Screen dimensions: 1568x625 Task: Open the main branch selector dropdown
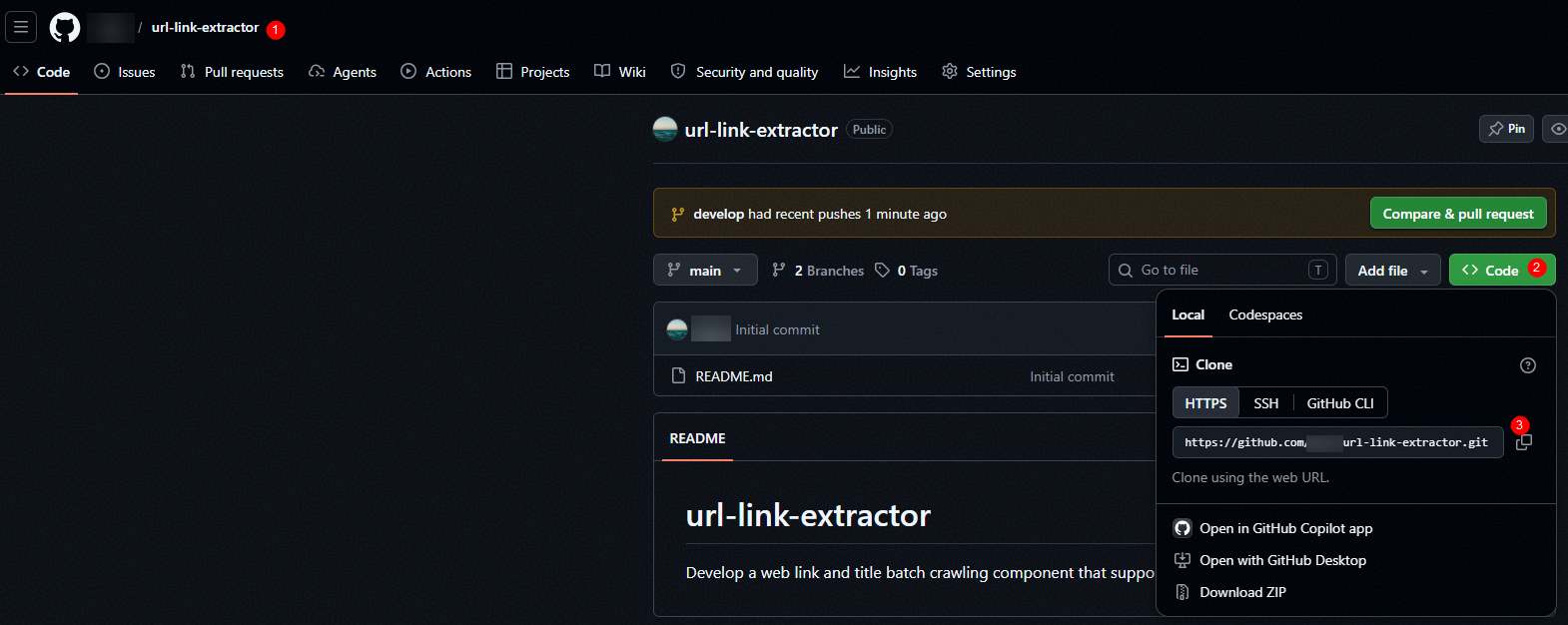click(x=705, y=271)
